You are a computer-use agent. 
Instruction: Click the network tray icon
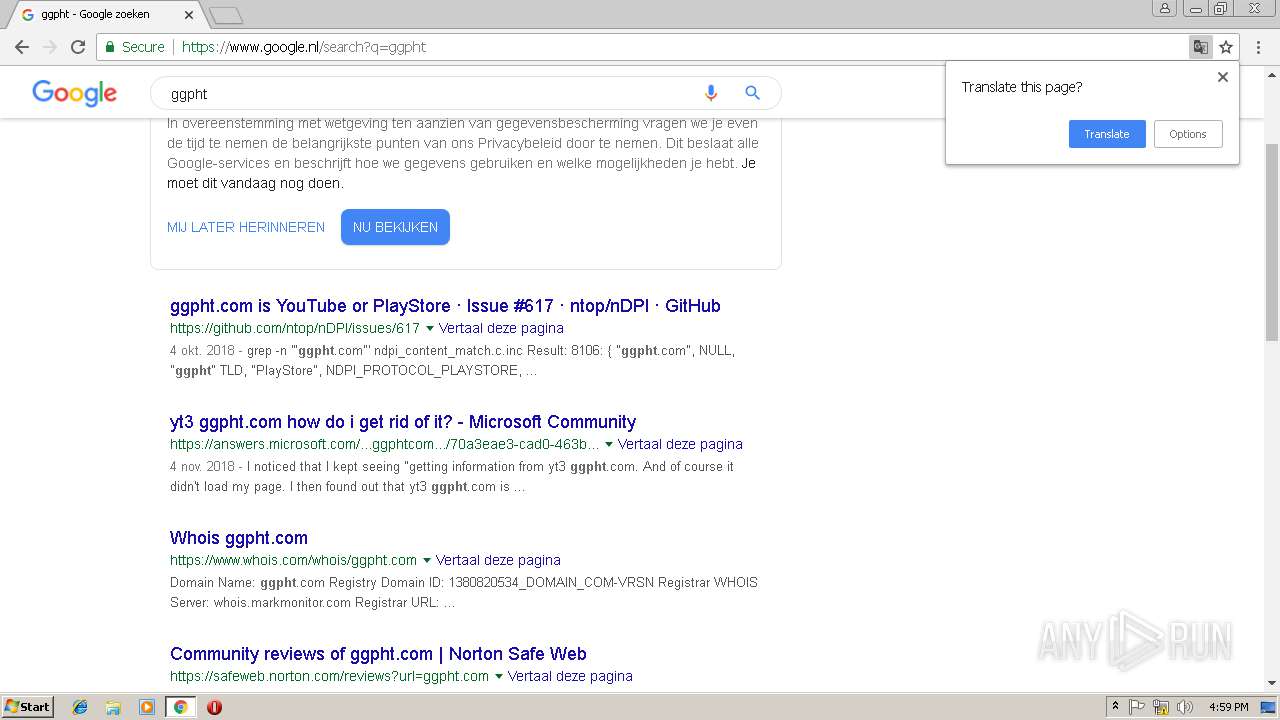click(x=1161, y=707)
